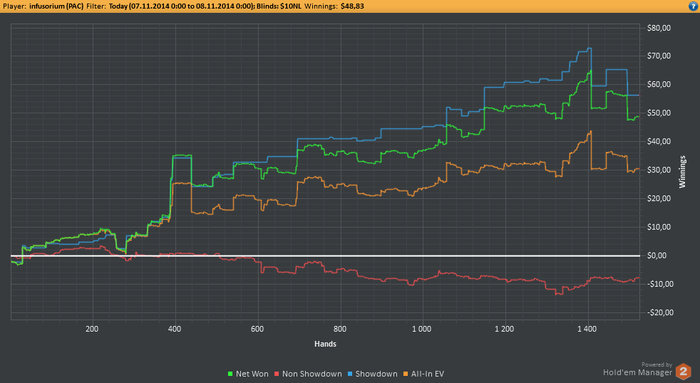
Task: Click the 1 400 hands axis tick label
Action: [587, 329]
